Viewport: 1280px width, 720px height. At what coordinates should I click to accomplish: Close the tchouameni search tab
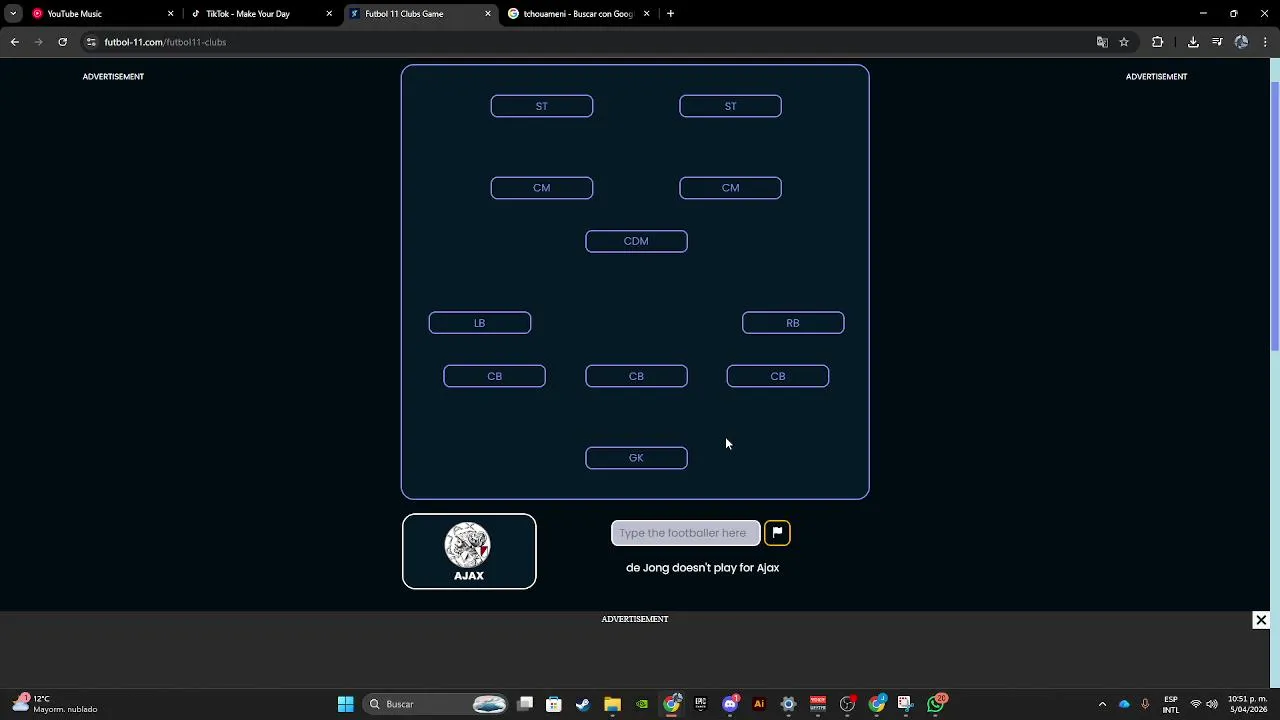click(x=646, y=14)
